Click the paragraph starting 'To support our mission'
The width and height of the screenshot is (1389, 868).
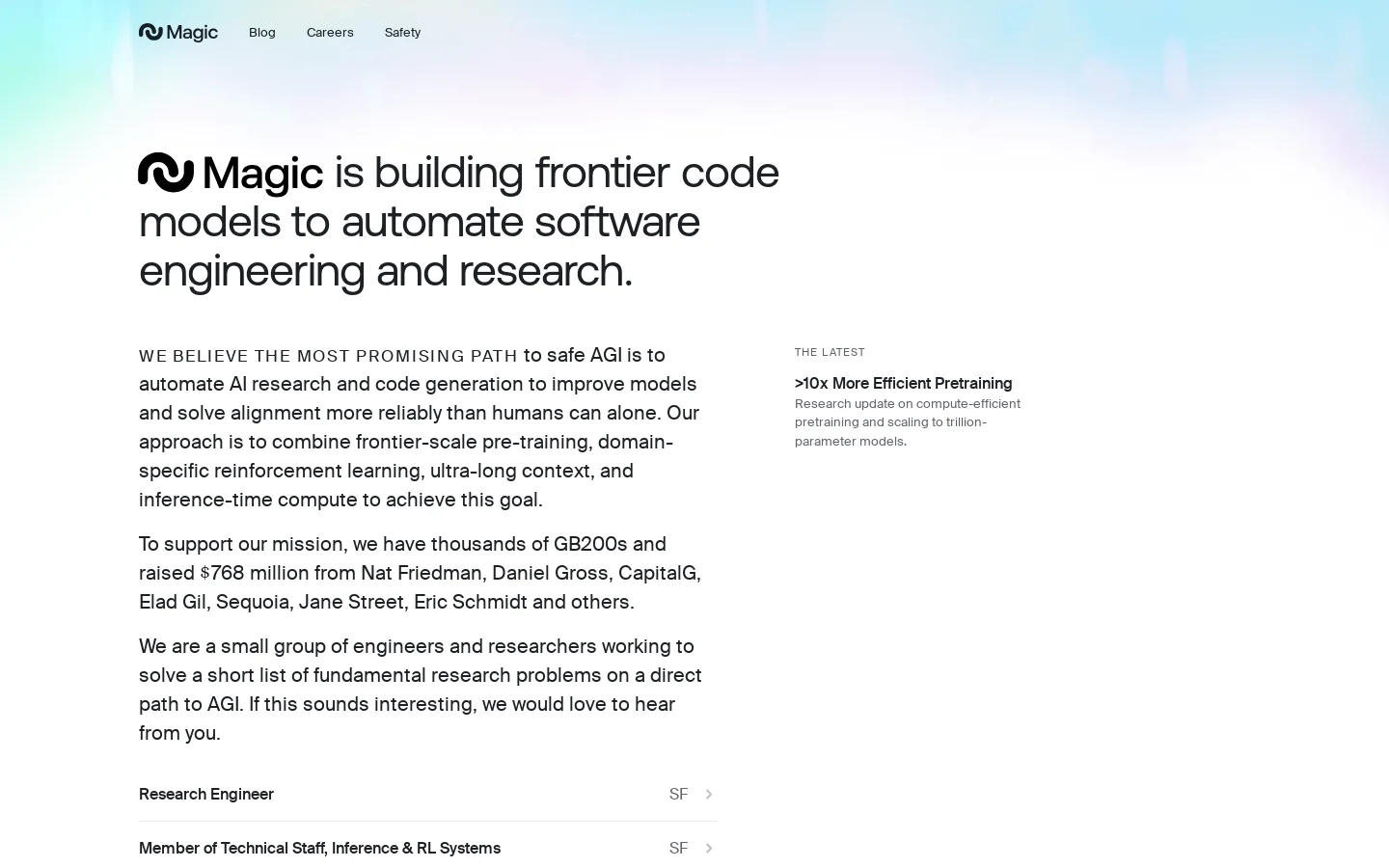point(421,573)
